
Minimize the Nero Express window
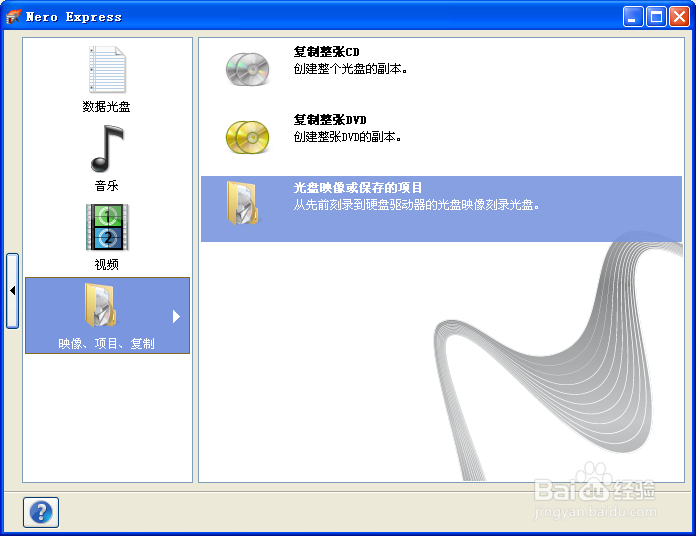coord(633,17)
